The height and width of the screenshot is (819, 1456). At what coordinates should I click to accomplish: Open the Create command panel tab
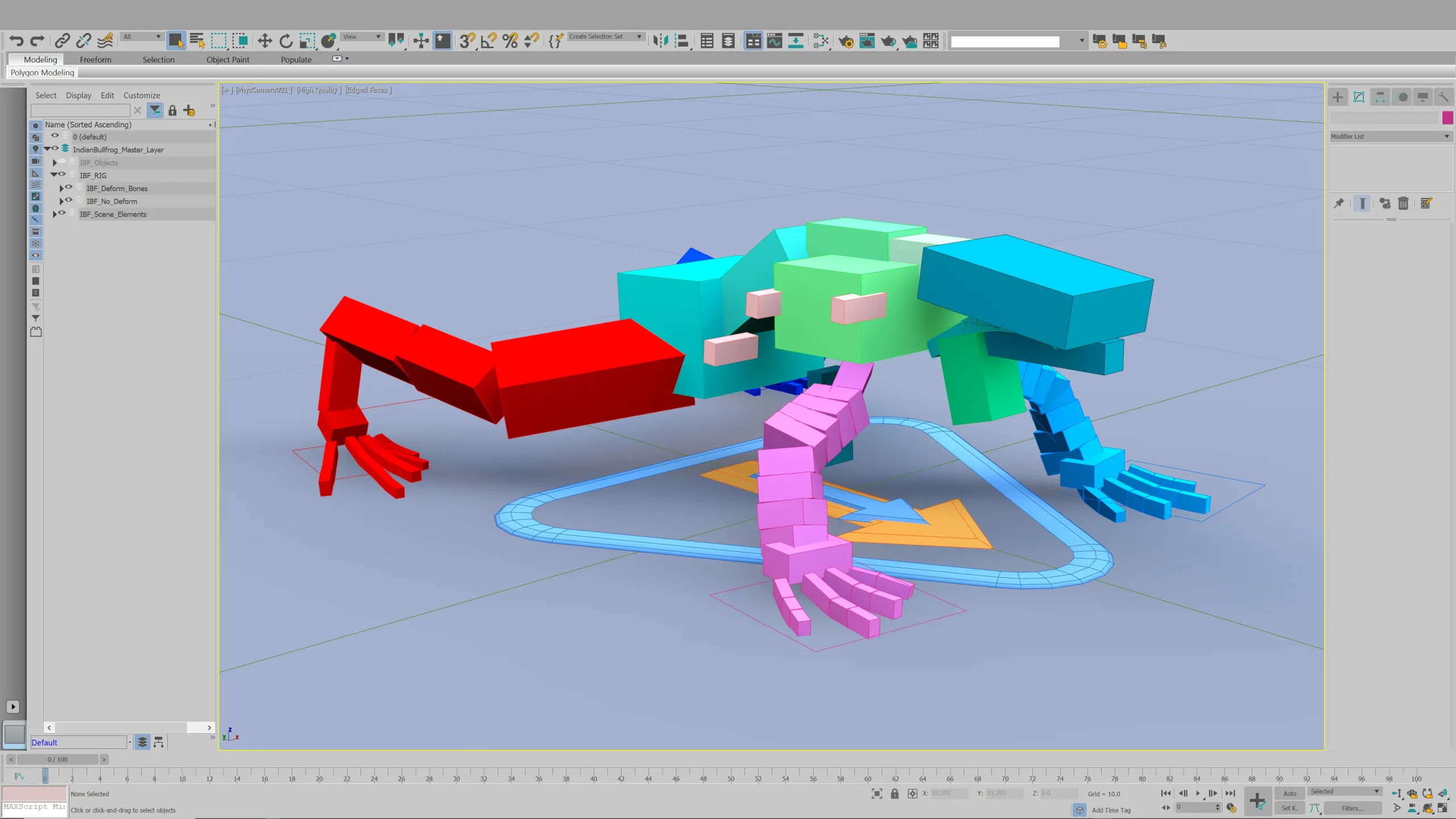pyautogui.click(x=1338, y=97)
